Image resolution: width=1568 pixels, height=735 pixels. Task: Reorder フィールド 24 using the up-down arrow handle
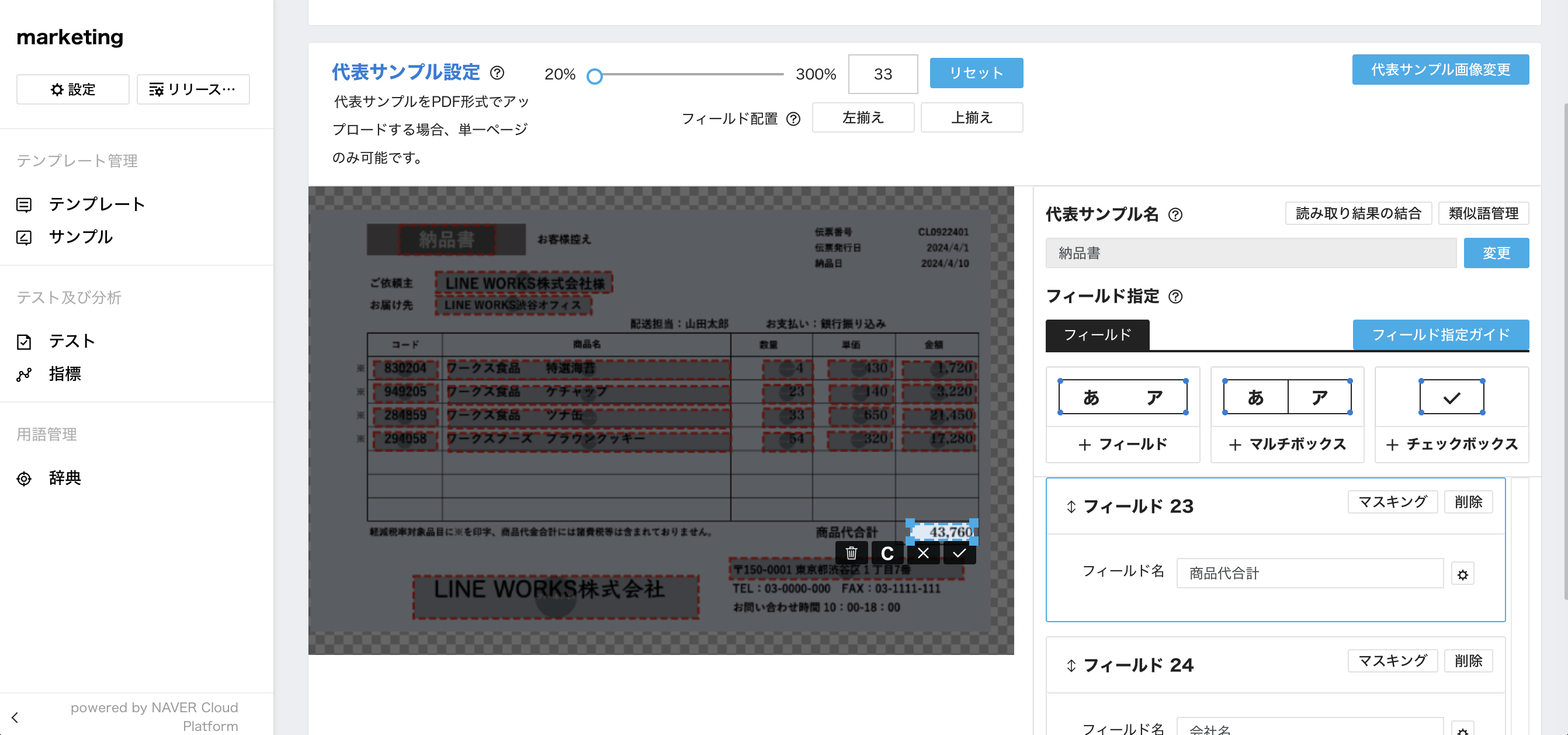tap(1071, 665)
